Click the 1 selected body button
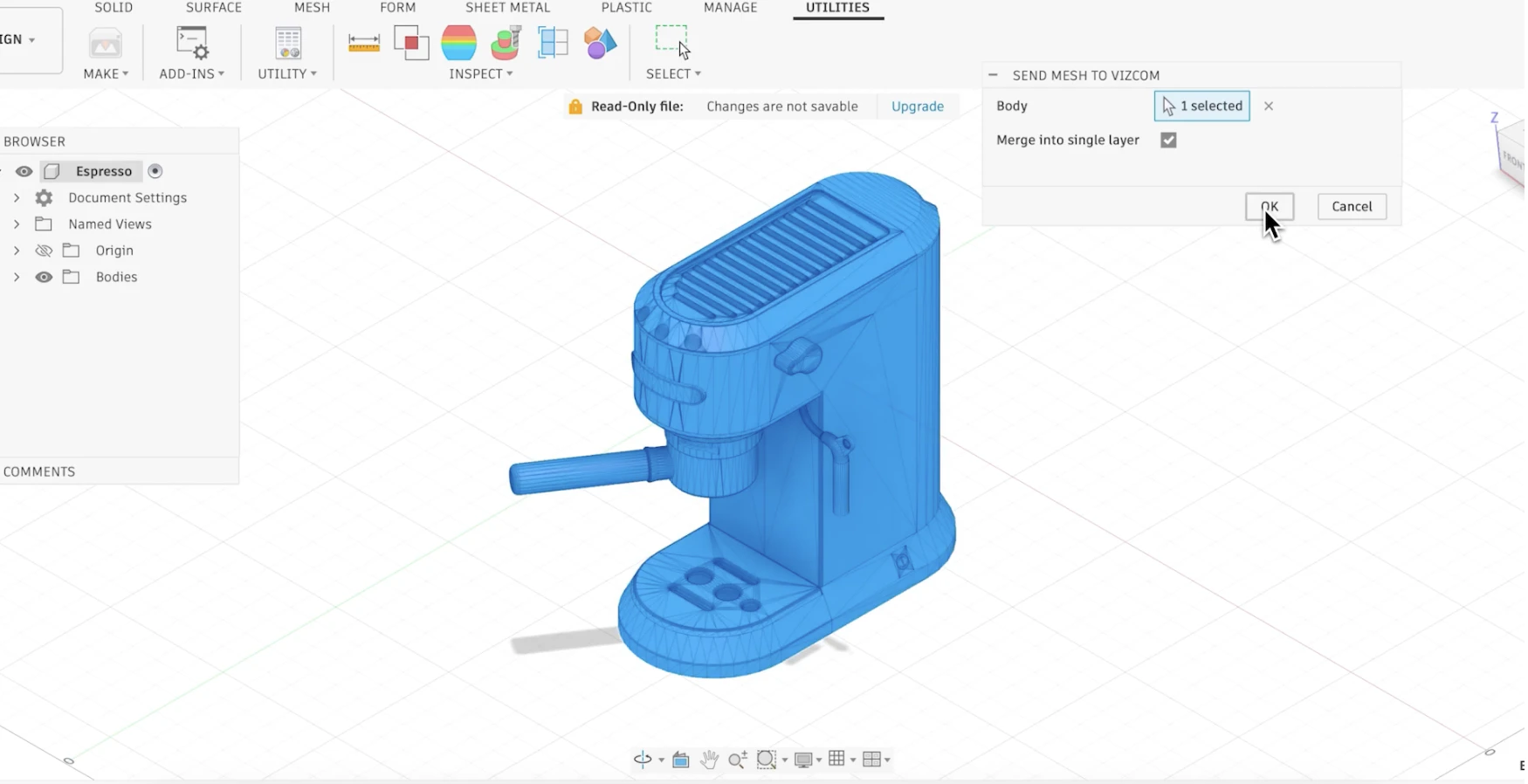1528x784 pixels. (x=1202, y=107)
